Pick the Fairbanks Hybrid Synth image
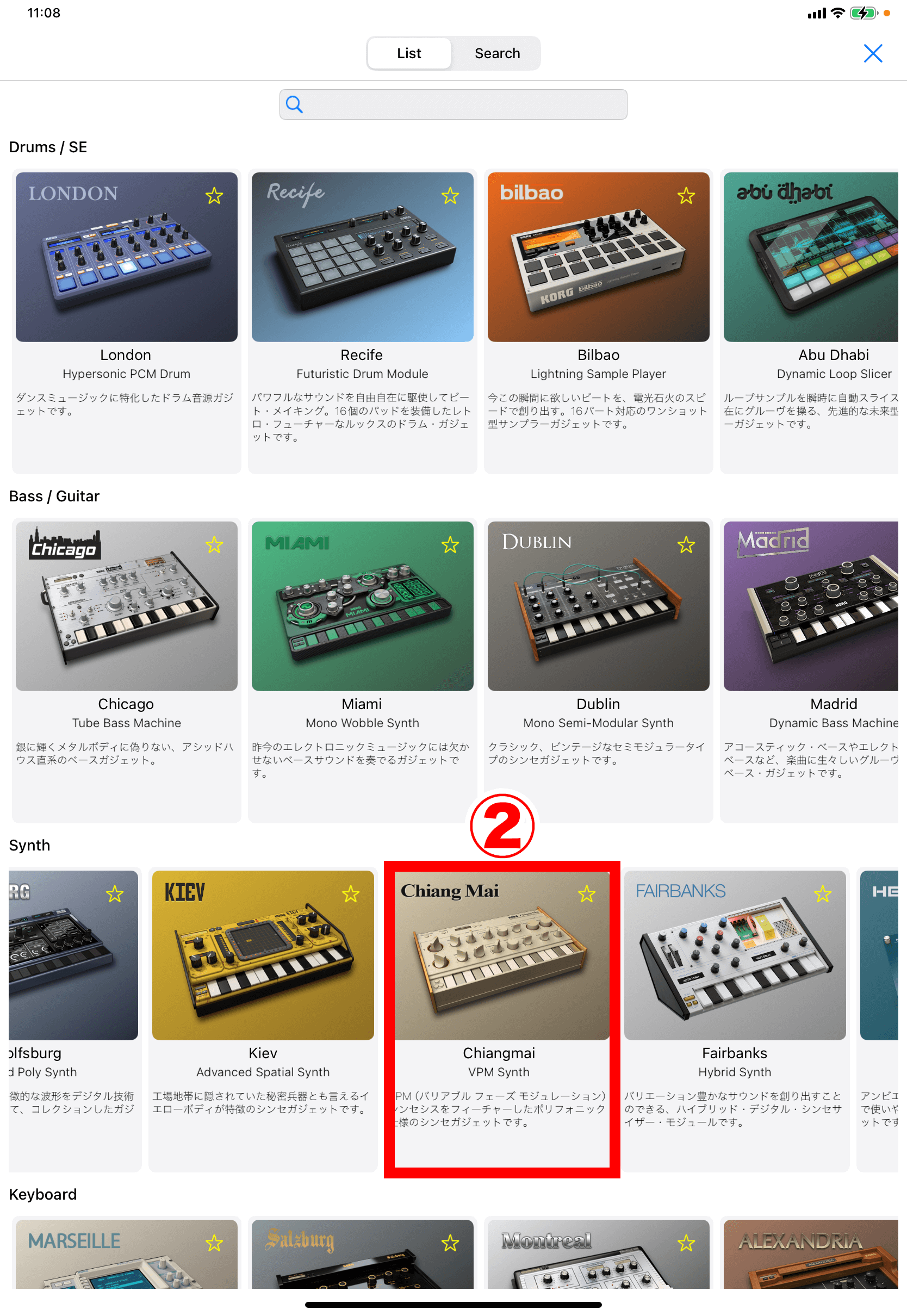 pos(735,955)
